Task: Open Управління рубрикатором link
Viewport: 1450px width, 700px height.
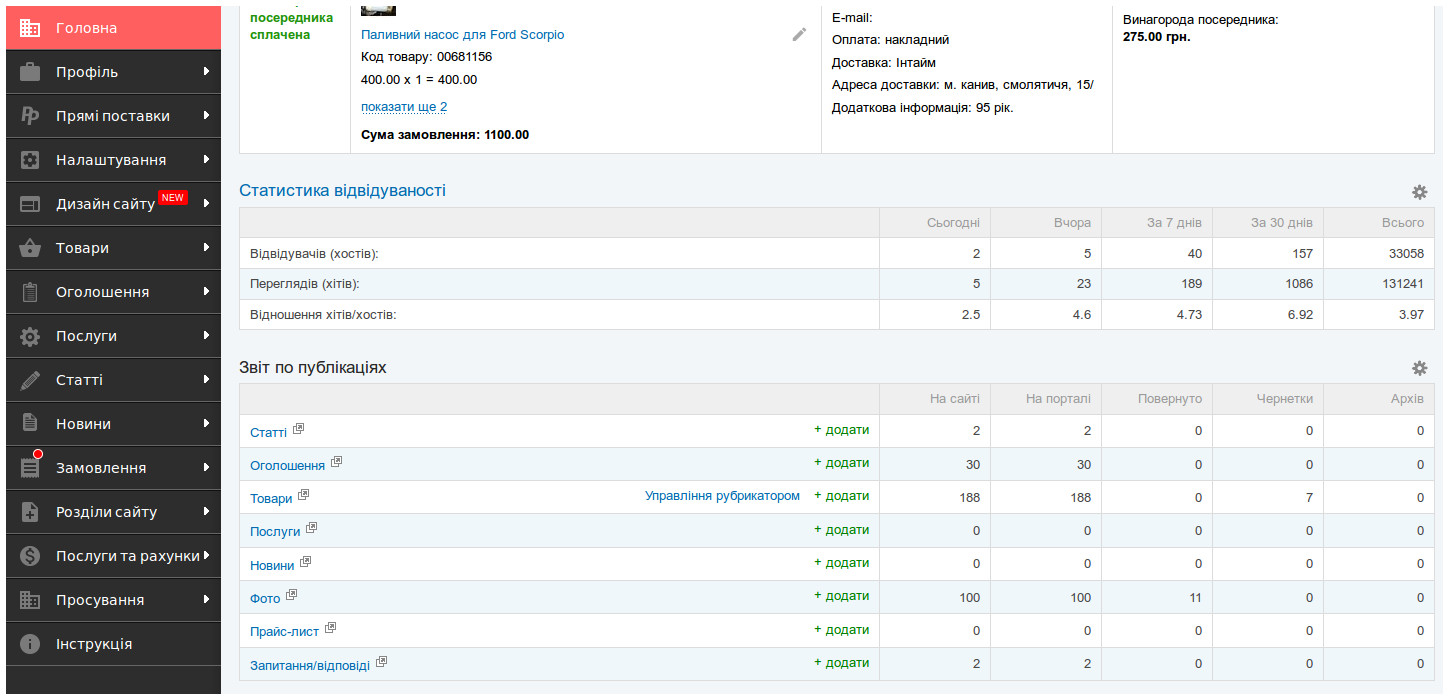Action: click(722, 496)
